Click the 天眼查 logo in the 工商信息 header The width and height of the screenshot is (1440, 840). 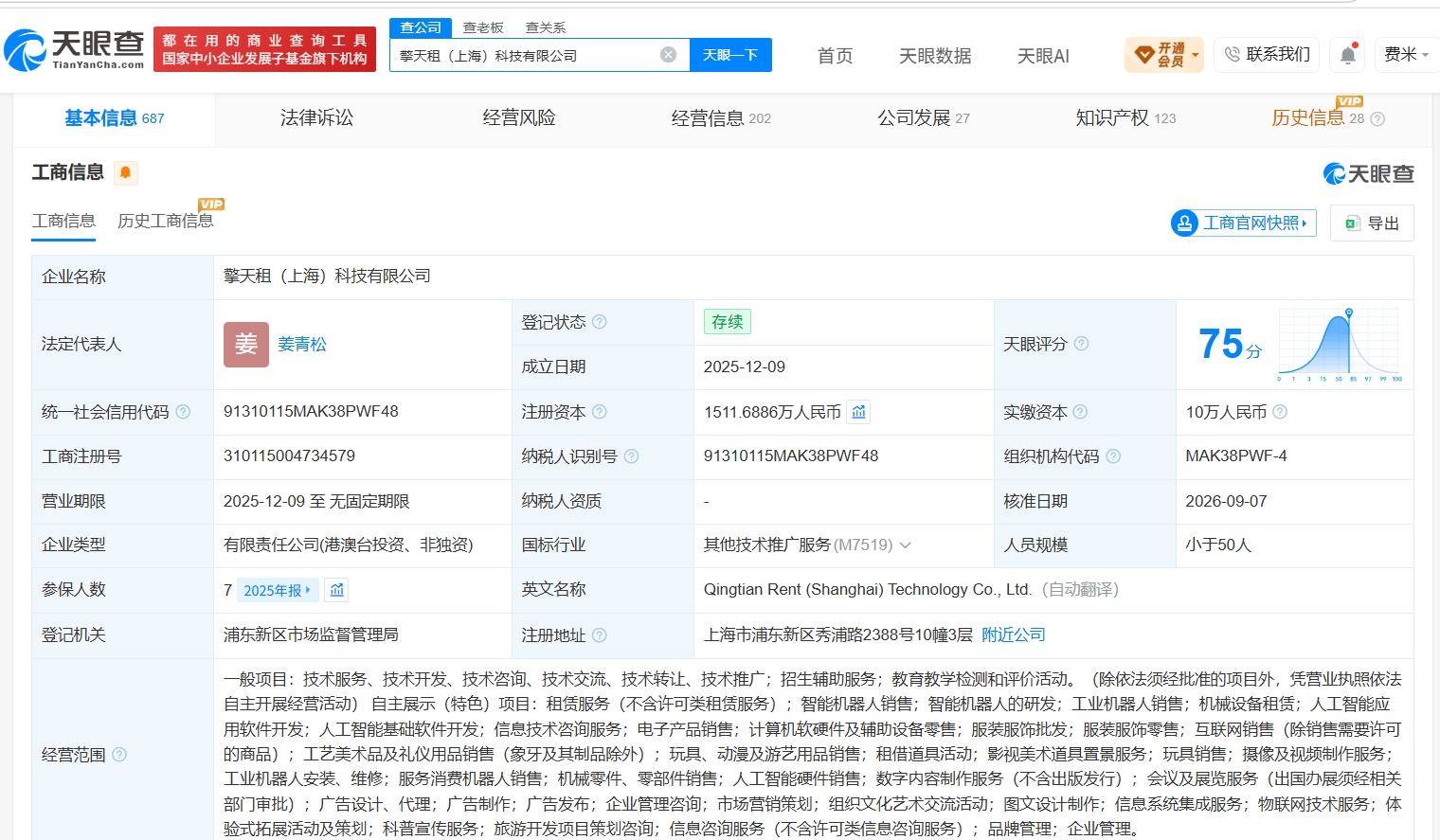click(1368, 173)
